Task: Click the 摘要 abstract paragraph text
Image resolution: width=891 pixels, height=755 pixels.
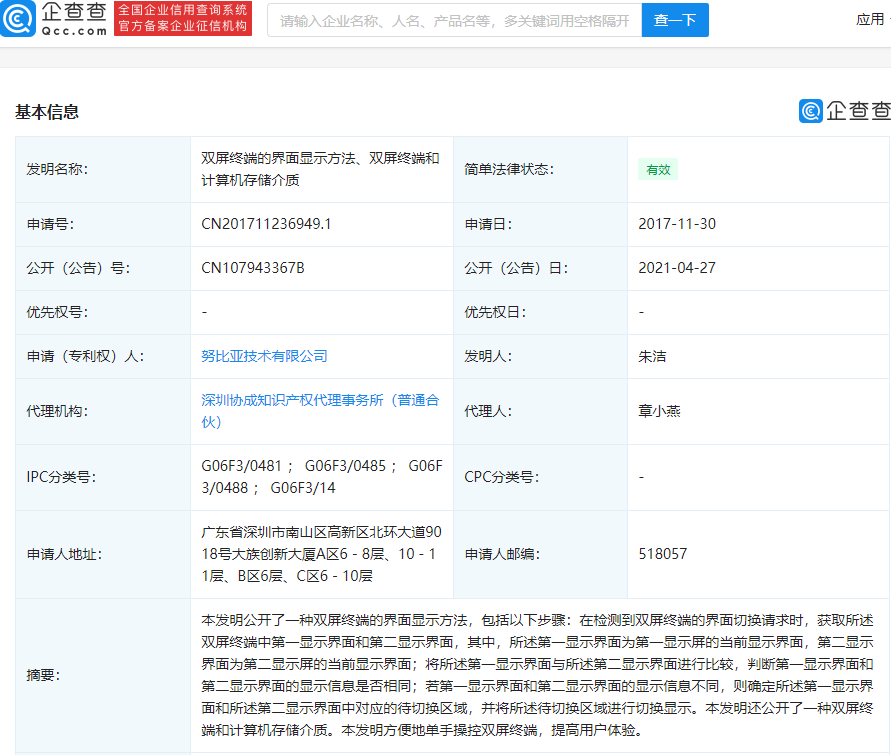Action: coord(537,675)
